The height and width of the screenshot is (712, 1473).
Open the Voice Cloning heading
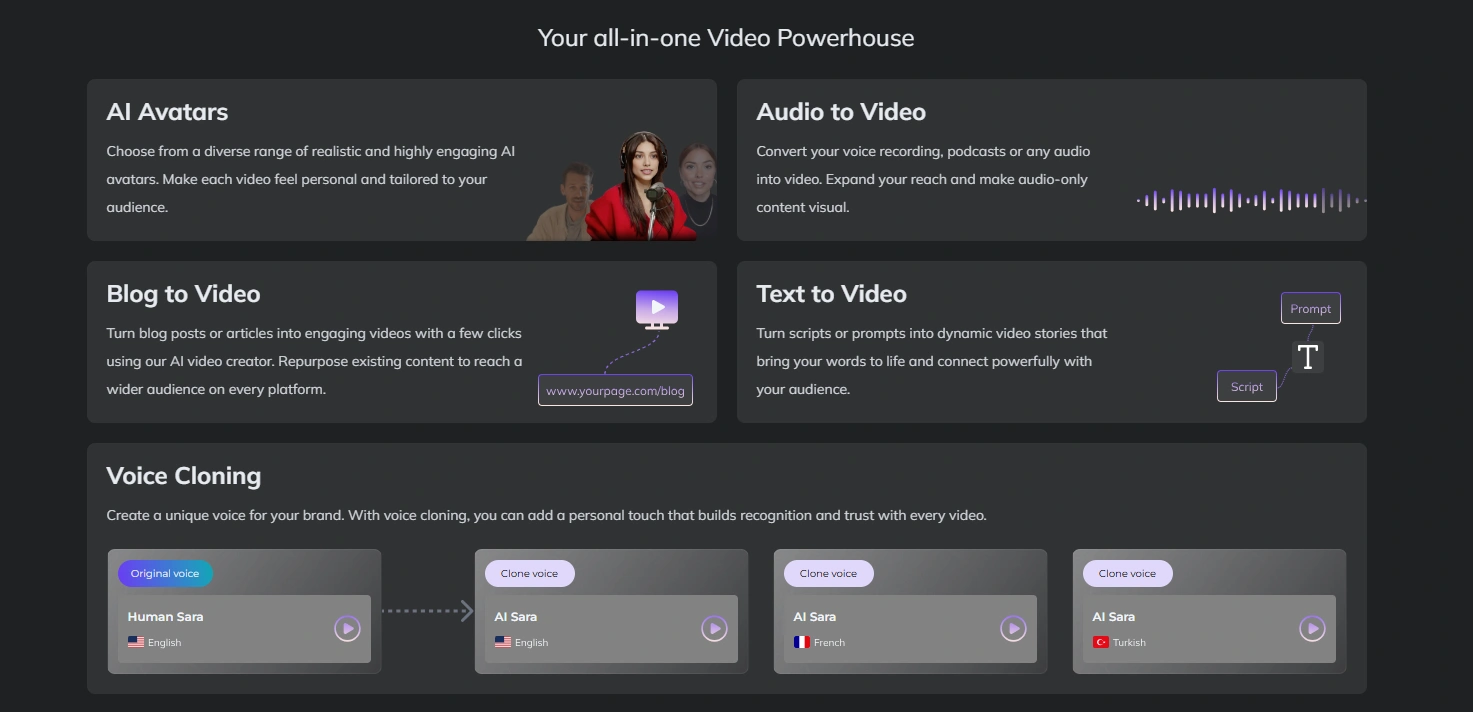point(184,476)
